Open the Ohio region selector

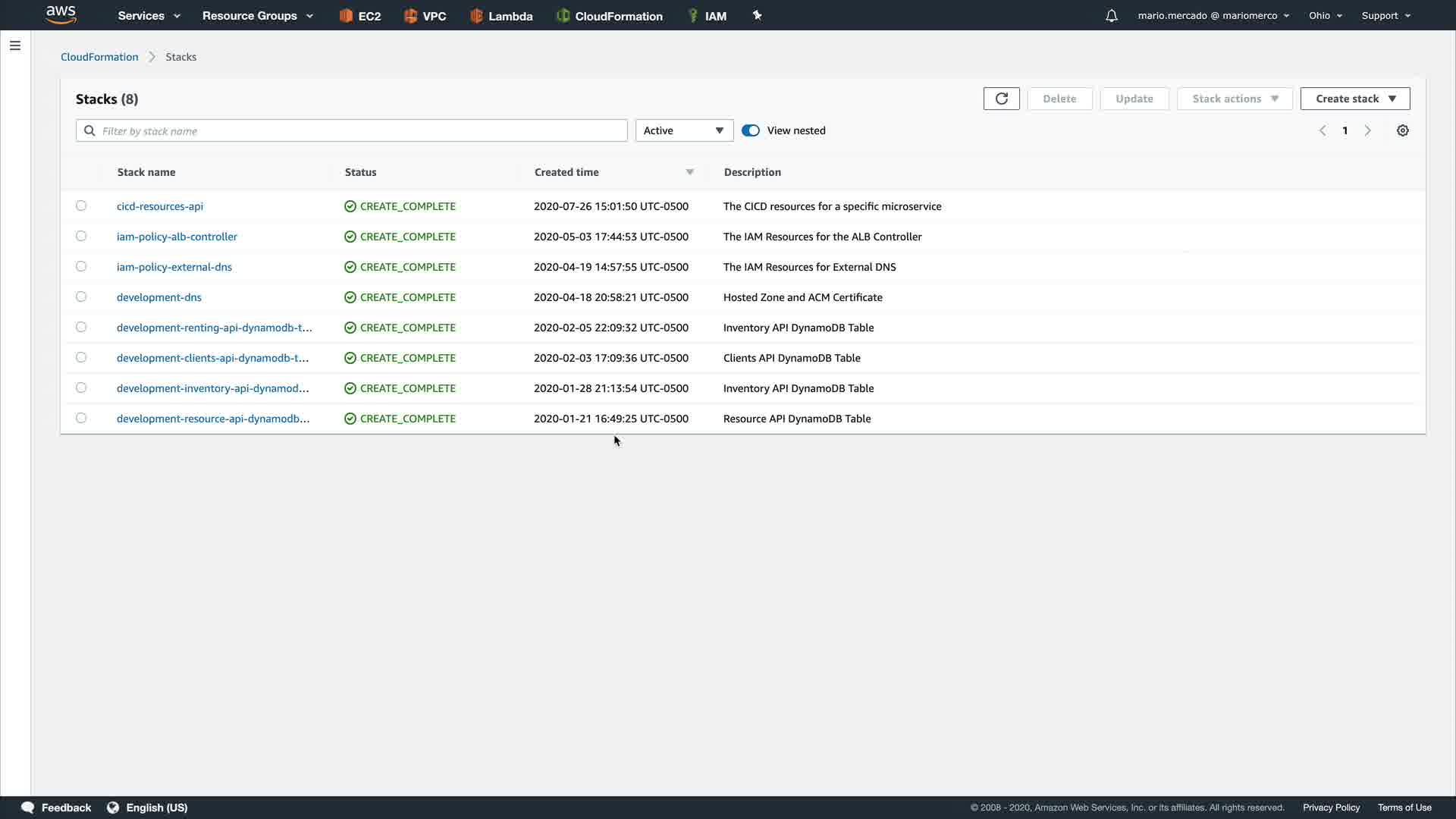point(1325,16)
